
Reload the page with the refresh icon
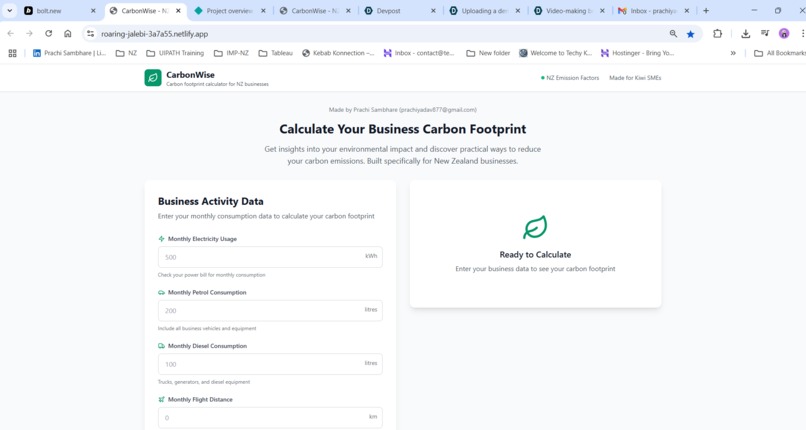tap(48, 33)
